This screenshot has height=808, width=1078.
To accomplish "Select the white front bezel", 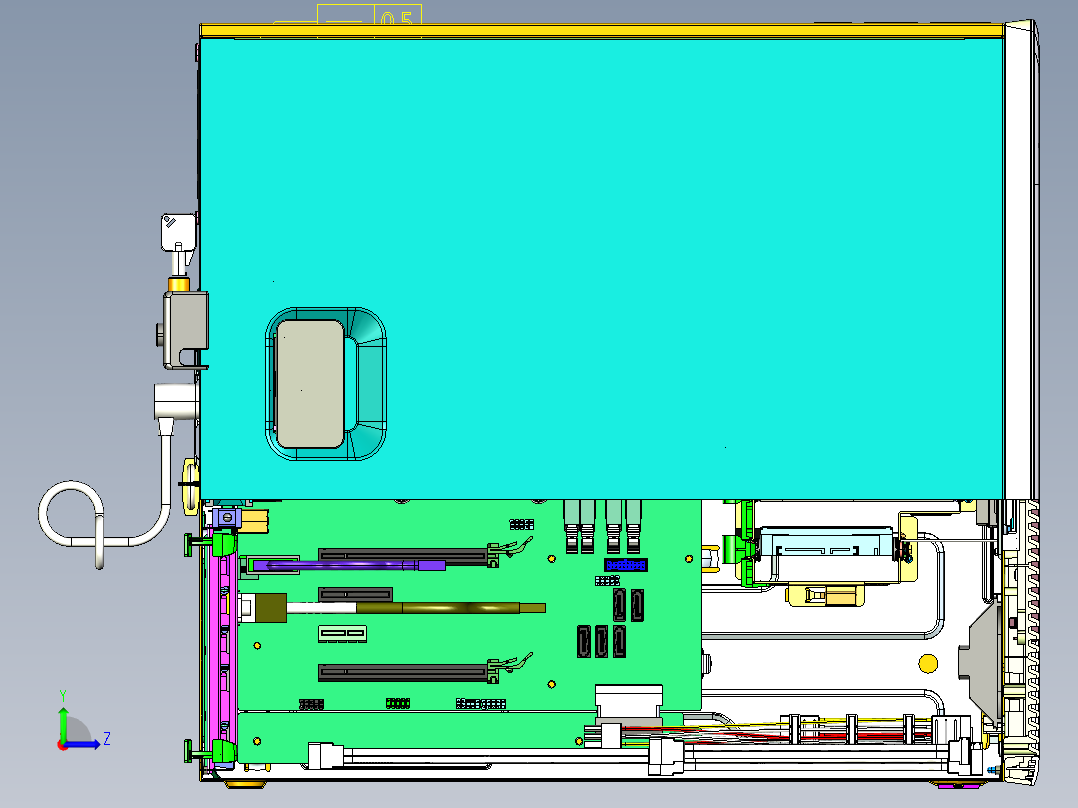I will point(1020,261).
